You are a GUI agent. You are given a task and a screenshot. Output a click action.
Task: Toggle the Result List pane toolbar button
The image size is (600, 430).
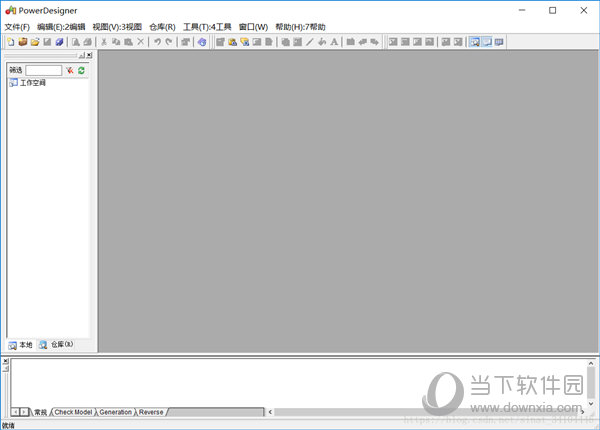499,42
